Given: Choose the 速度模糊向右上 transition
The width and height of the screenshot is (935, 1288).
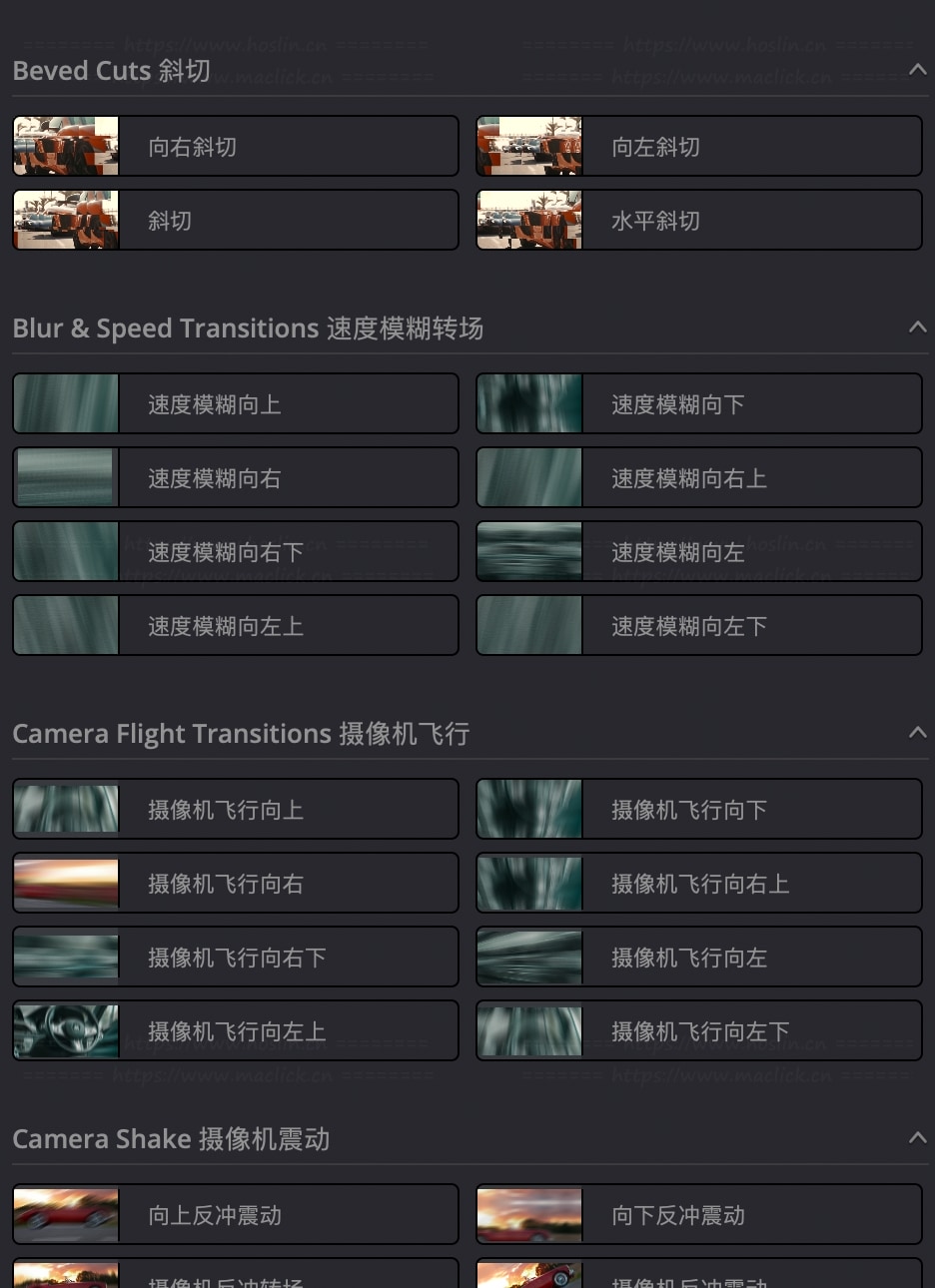Looking at the screenshot, I should coord(699,477).
